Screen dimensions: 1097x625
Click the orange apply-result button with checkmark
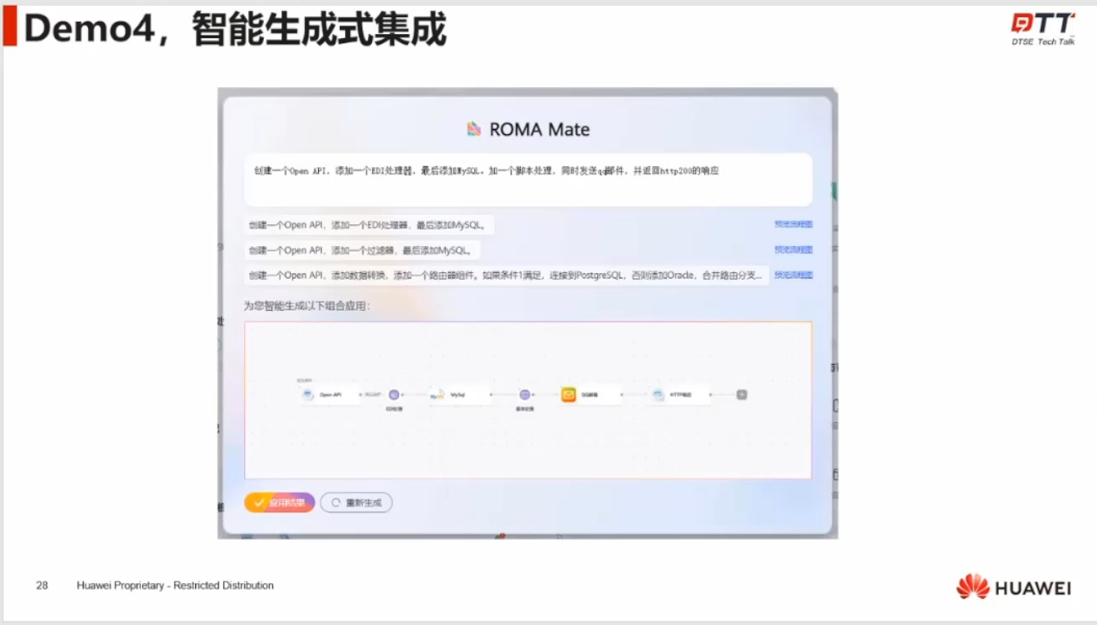pos(279,503)
